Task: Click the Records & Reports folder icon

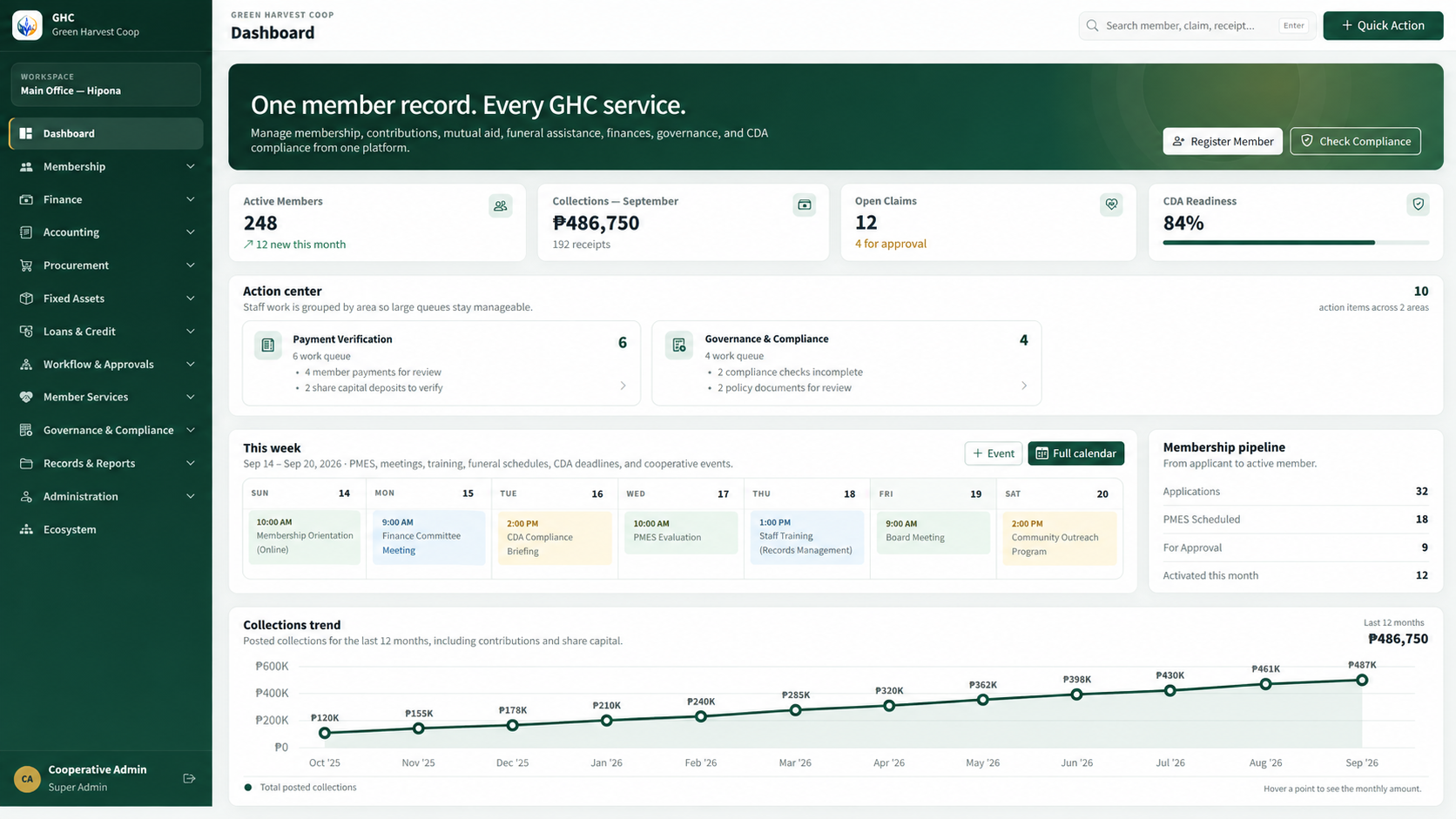Action: pyautogui.click(x=26, y=463)
